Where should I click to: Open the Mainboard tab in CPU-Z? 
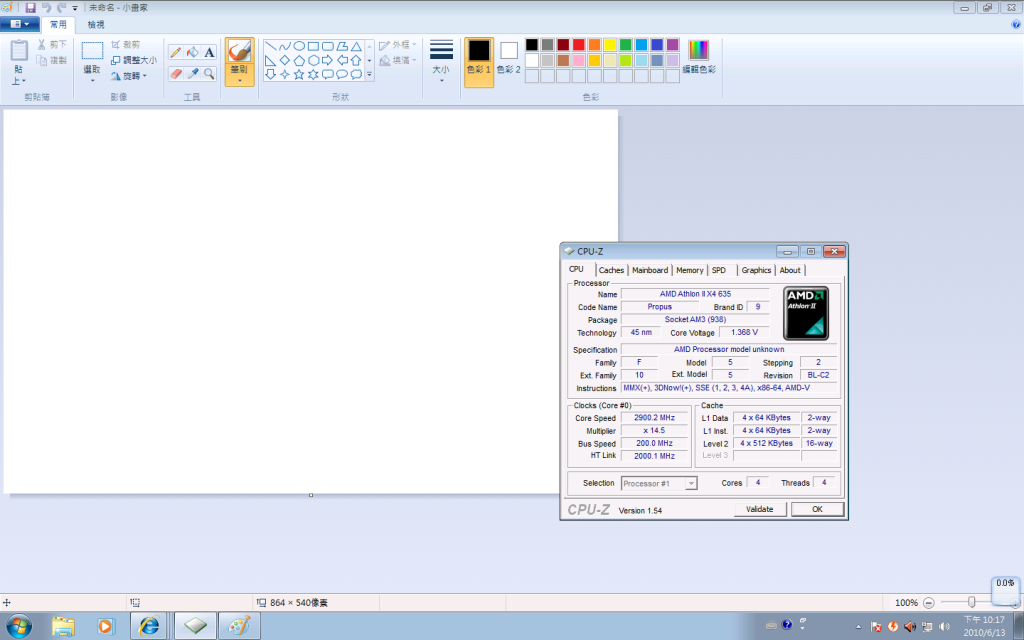(x=649, y=270)
